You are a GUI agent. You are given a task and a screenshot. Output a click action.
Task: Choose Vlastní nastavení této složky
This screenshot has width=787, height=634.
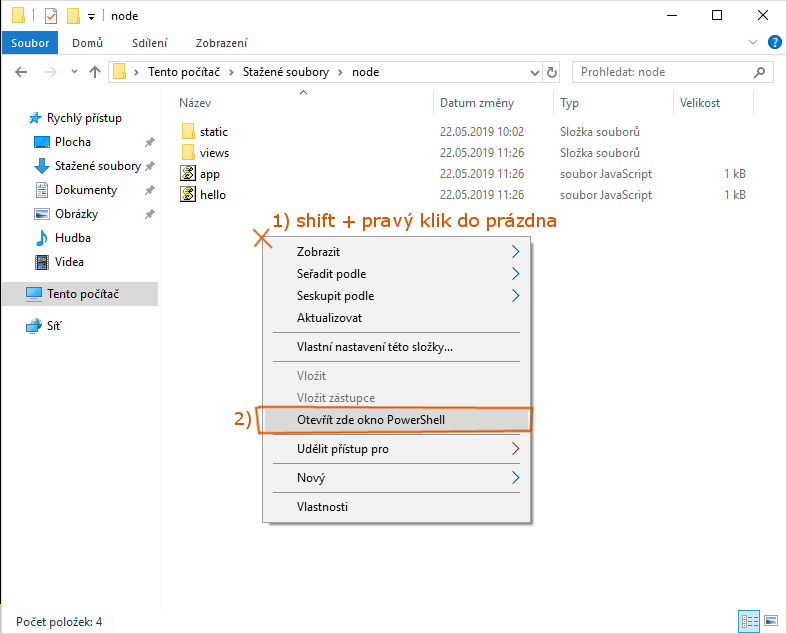pos(397,347)
